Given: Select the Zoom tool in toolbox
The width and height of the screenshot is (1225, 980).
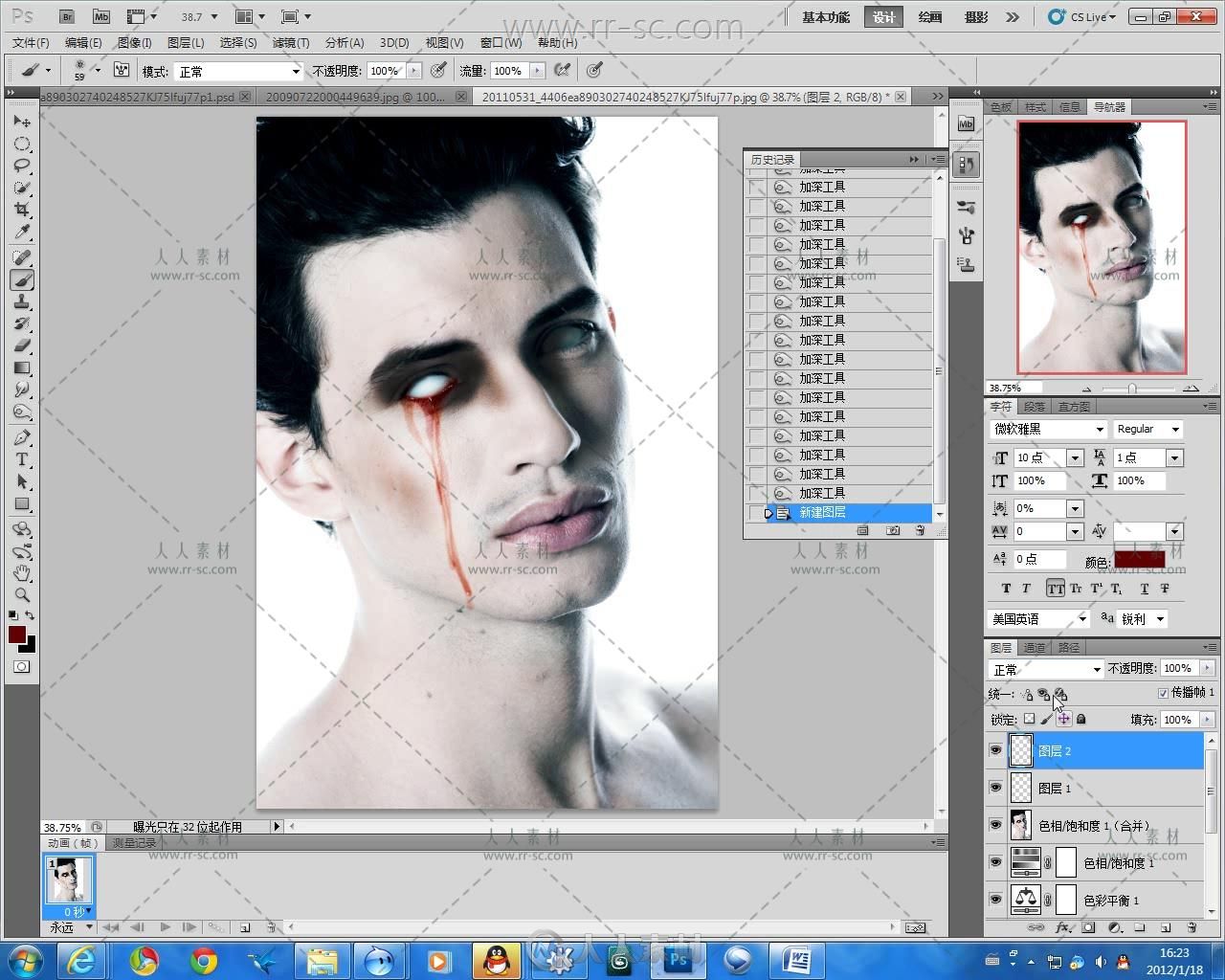Looking at the screenshot, I should pyautogui.click(x=22, y=595).
